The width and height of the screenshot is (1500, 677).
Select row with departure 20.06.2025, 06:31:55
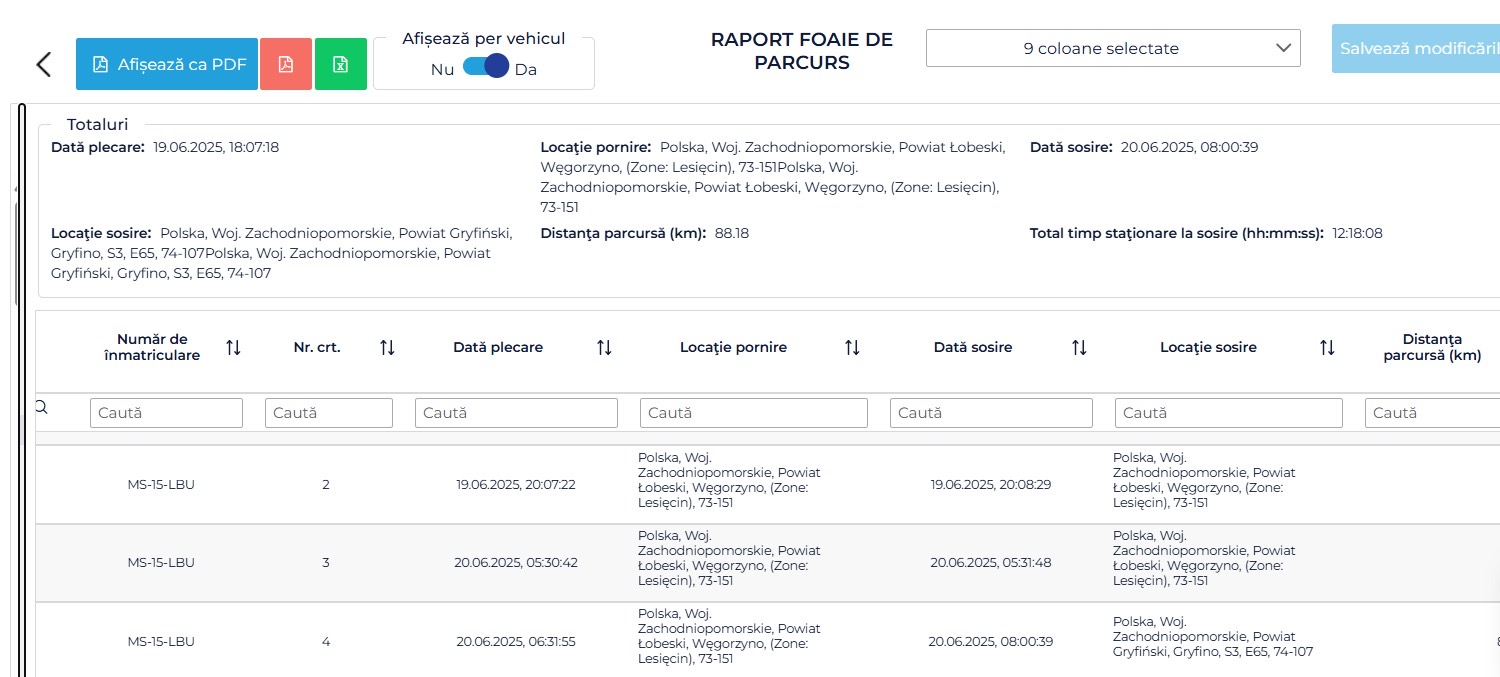tap(516, 641)
